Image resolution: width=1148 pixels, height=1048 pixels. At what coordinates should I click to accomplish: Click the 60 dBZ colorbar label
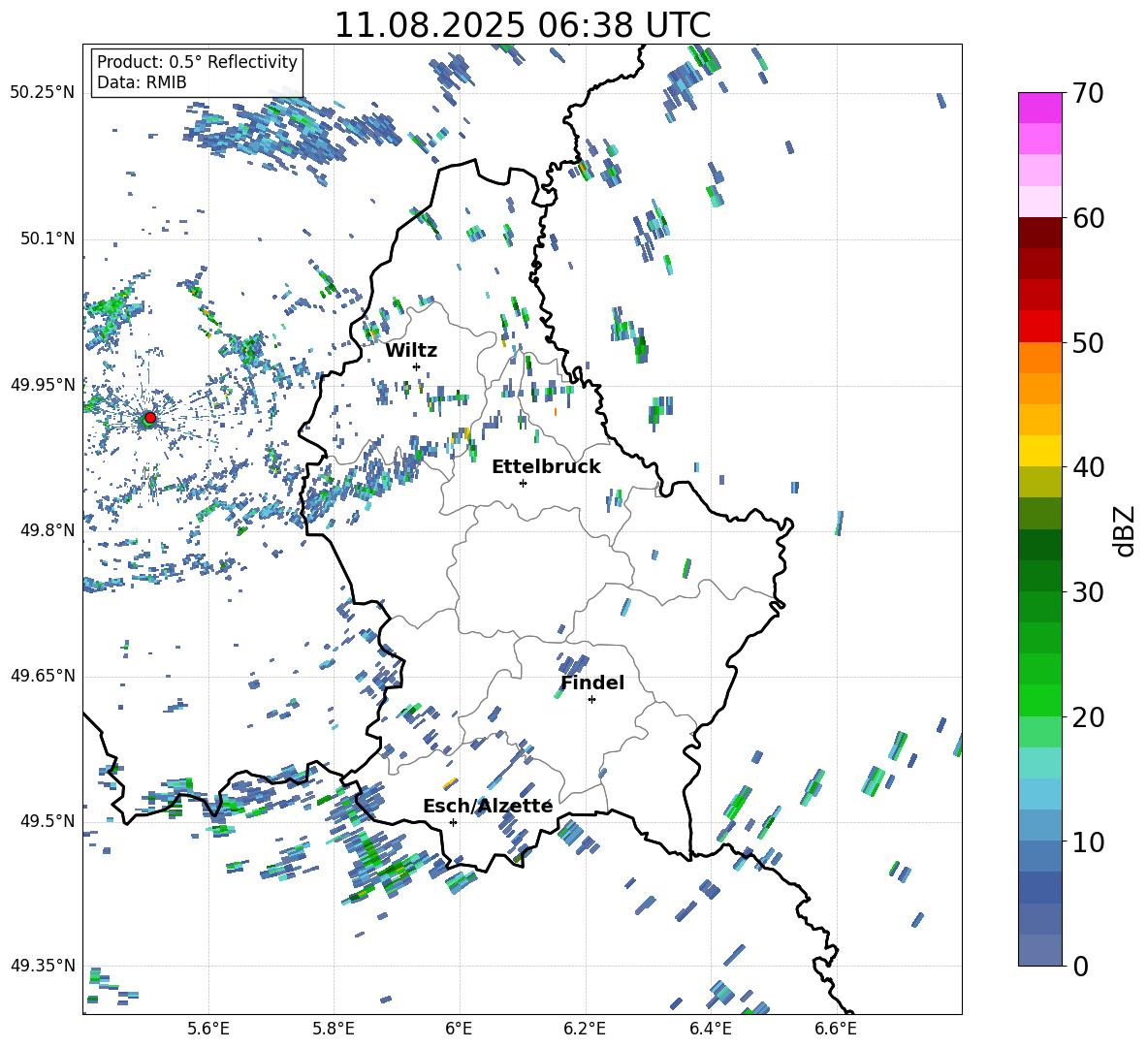[1088, 218]
